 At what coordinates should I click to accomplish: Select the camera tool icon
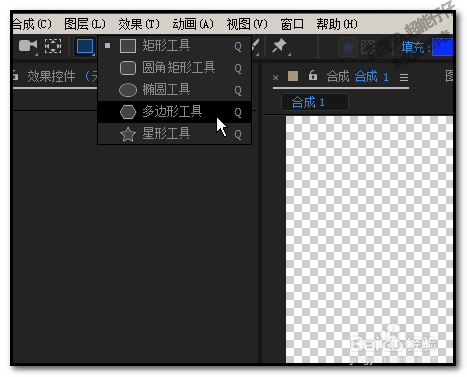coord(28,46)
